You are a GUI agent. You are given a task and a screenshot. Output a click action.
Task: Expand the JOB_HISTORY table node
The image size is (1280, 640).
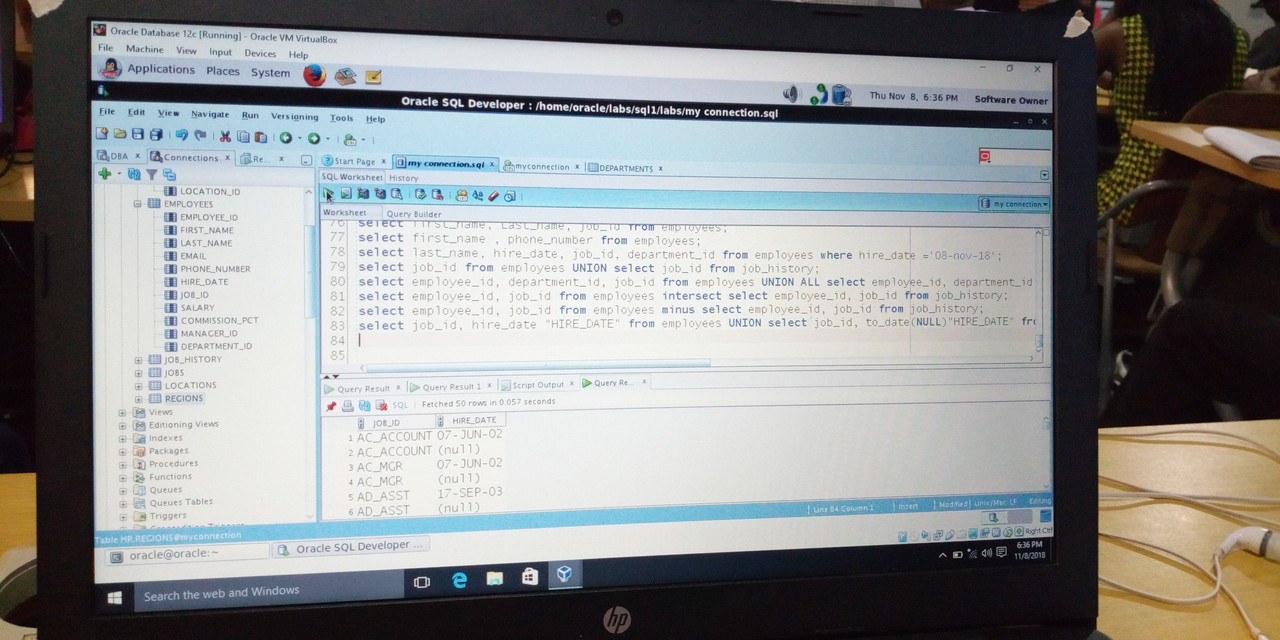pyautogui.click(x=138, y=359)
